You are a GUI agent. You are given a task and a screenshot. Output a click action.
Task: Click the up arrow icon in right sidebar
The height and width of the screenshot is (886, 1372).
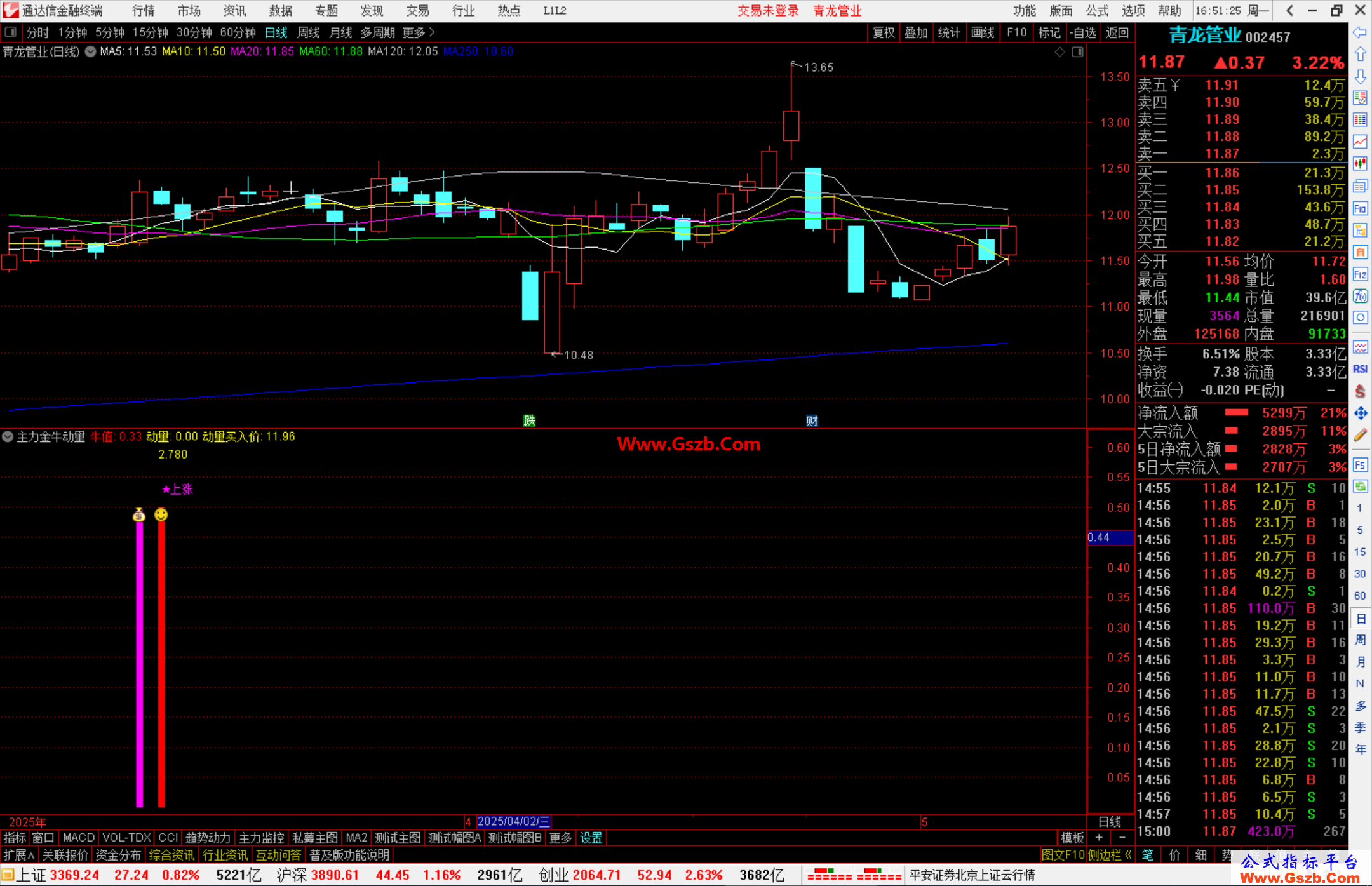(x=1360, y=55)
